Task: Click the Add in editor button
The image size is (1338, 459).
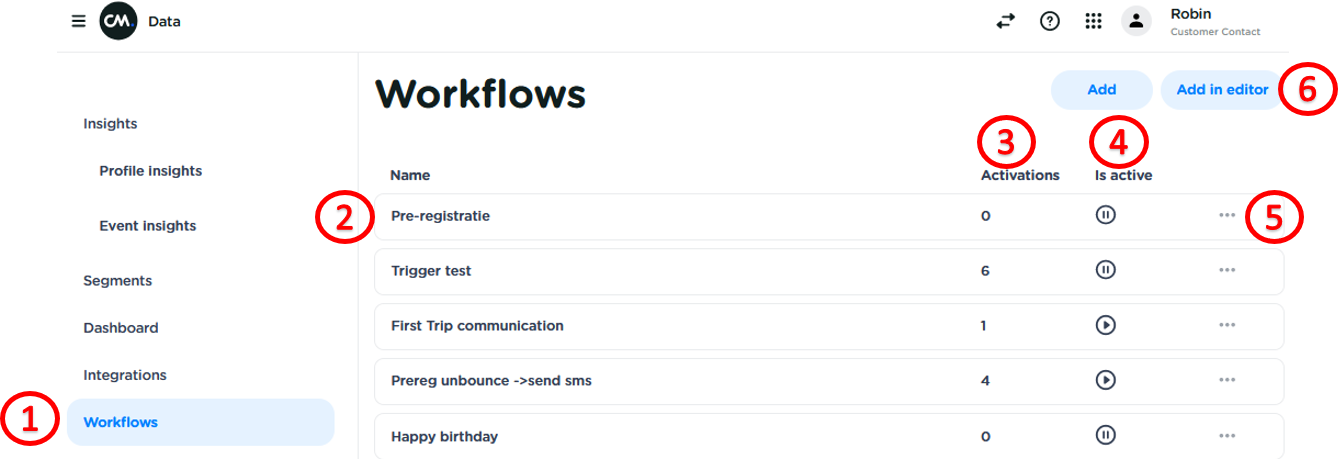Action: coord(1222,90)
